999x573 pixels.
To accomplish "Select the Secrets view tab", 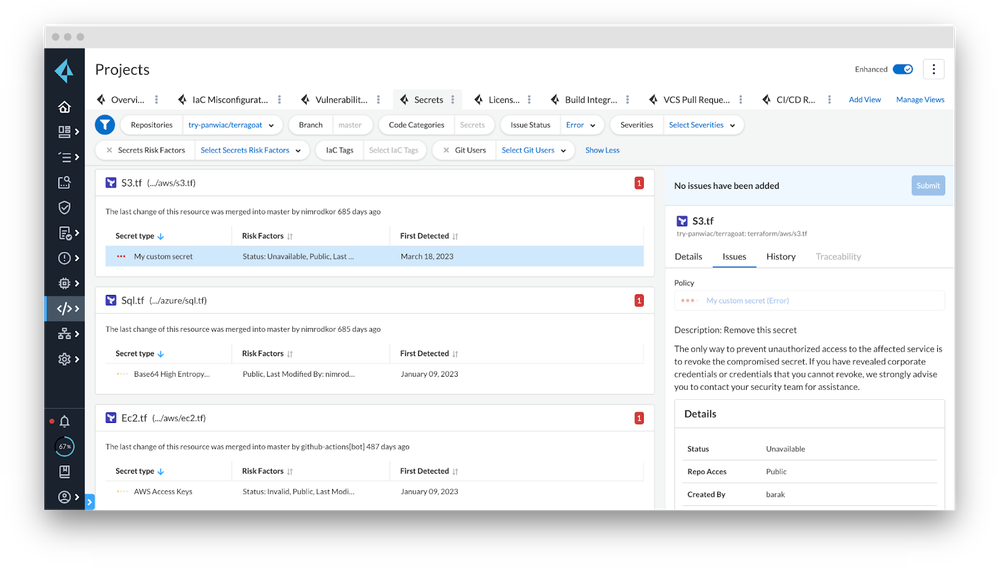I will pos(422,99).
